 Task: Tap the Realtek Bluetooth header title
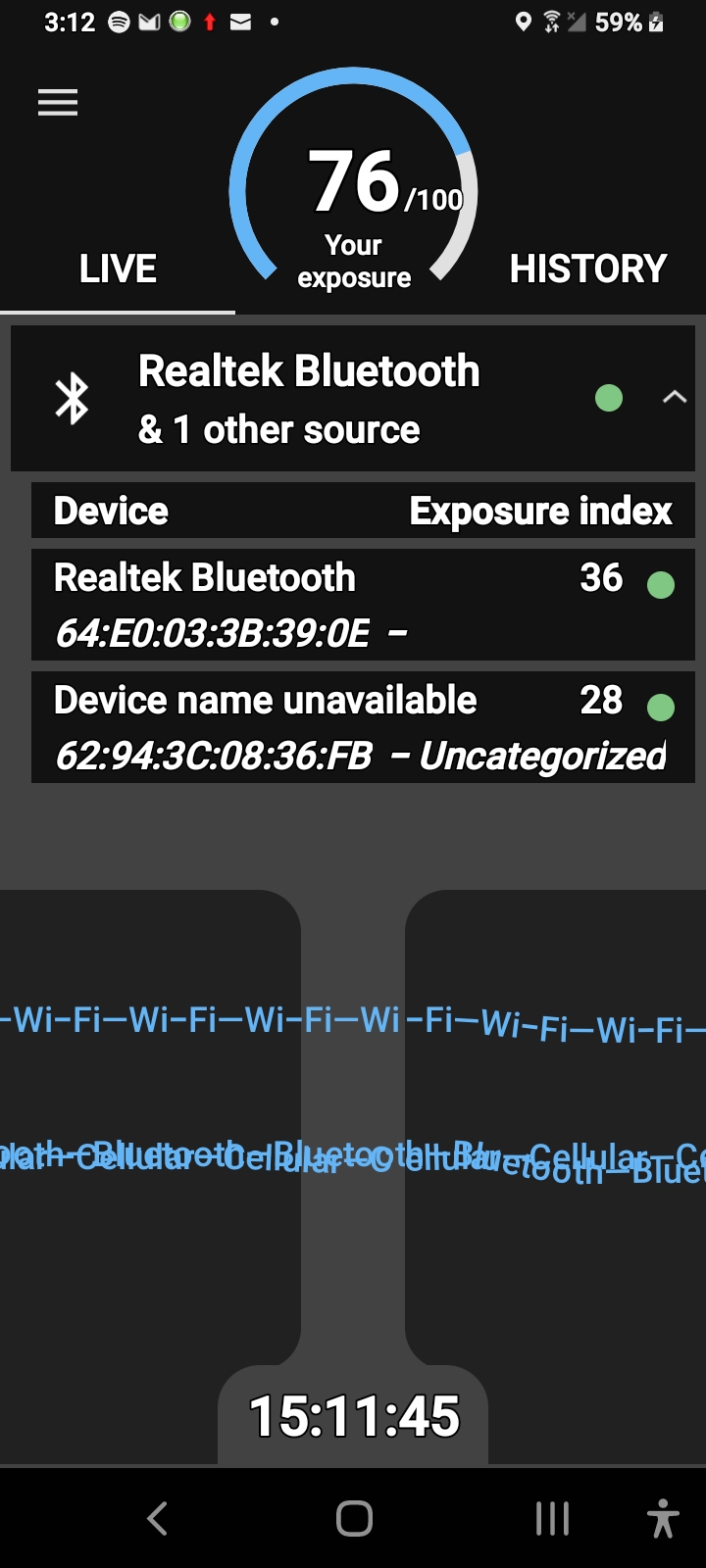click(x=309, y=372)
